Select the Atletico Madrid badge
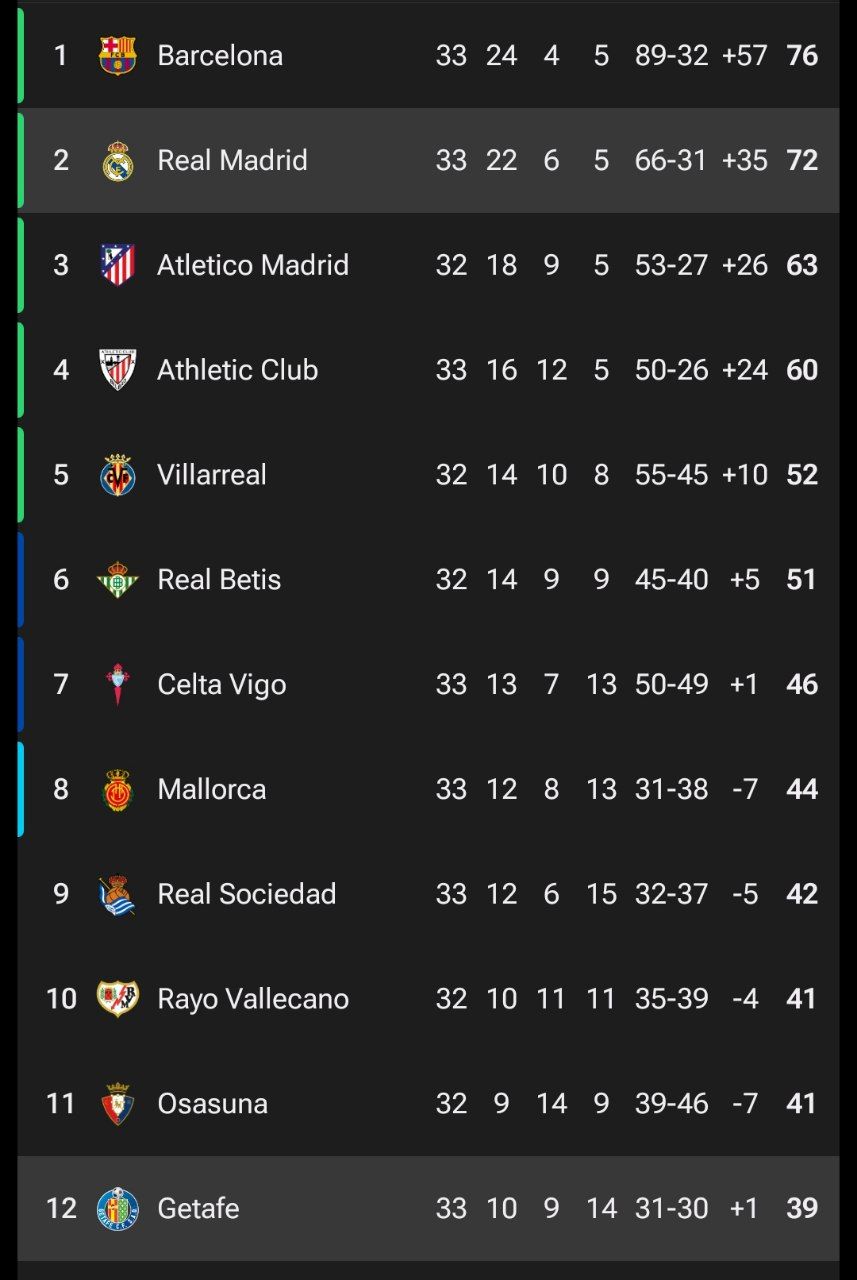857x1280 pixels. coord(118,265)
